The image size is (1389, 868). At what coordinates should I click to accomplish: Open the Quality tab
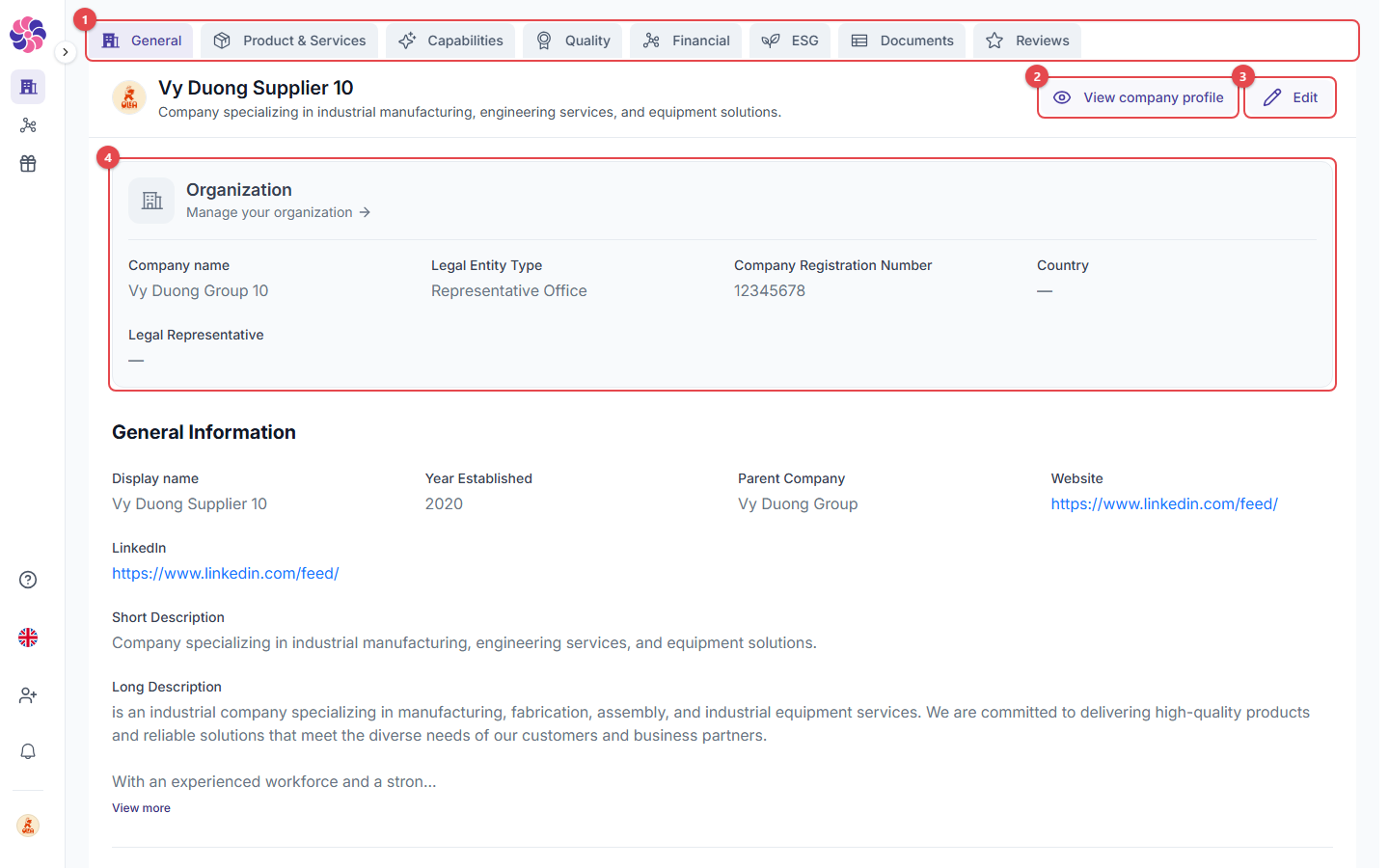coord(573,41)
